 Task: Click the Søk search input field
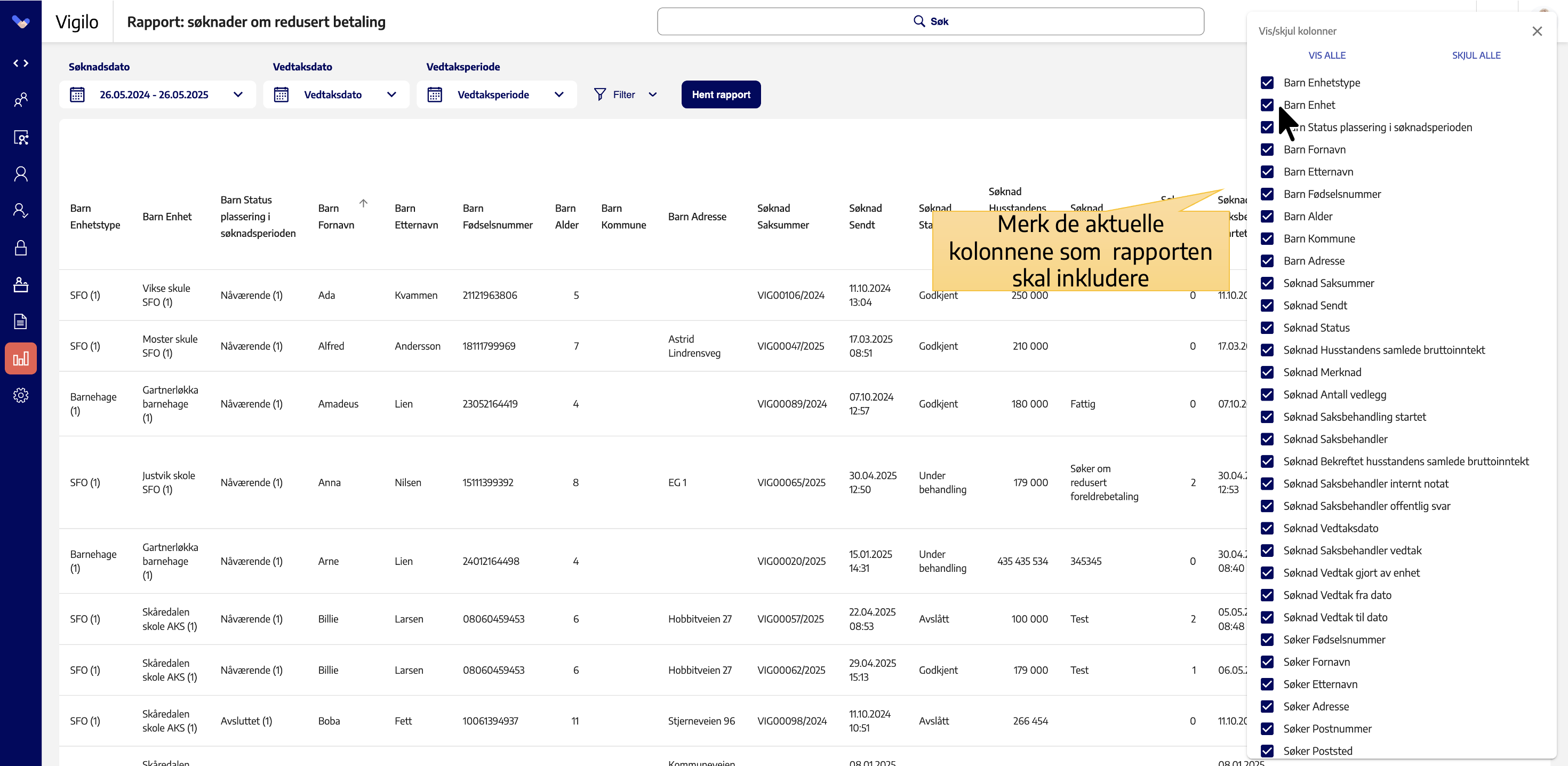930,21
